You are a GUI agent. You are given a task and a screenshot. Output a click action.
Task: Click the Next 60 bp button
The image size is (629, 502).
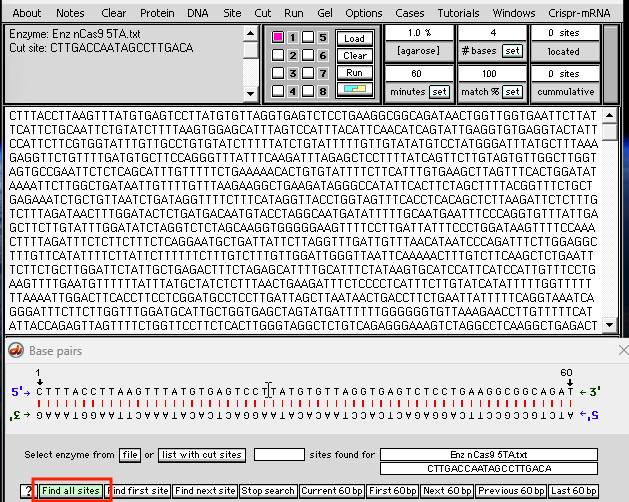[447, 491]
